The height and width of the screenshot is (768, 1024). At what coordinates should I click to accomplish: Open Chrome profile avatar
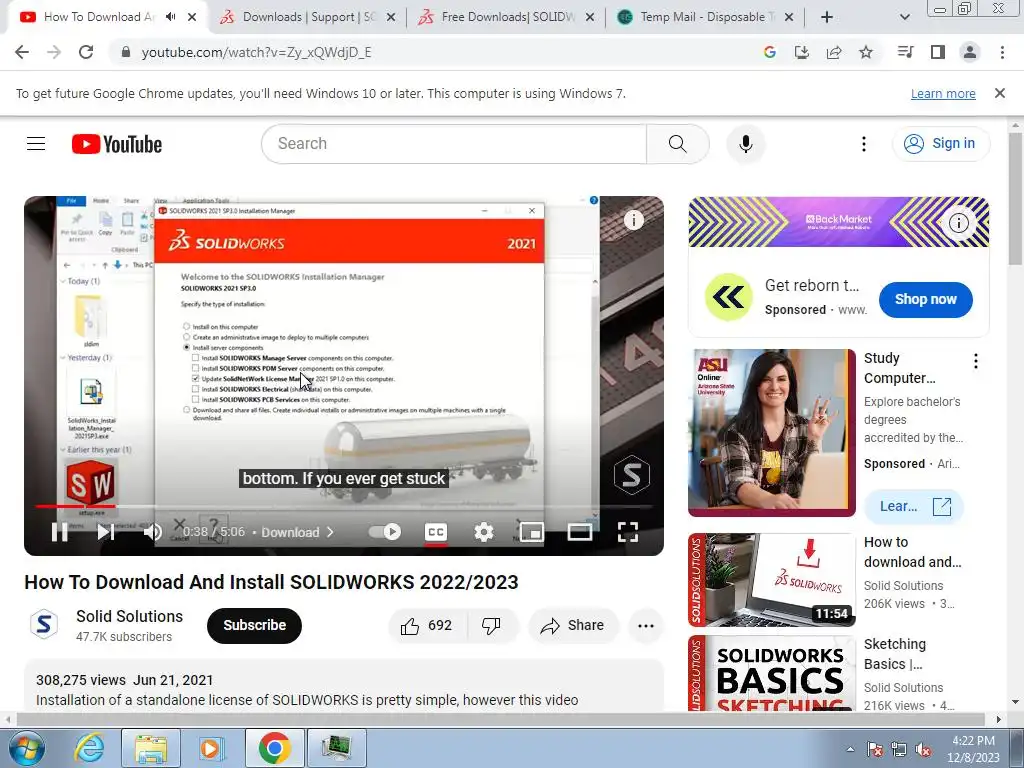[x=970, y=52]
